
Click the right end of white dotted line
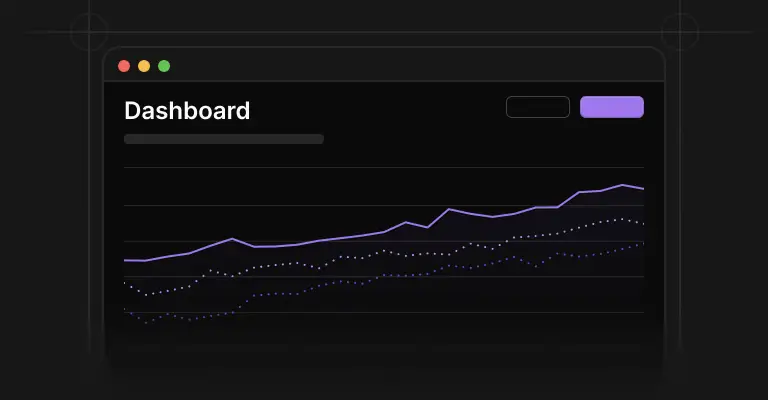point(643,224)
